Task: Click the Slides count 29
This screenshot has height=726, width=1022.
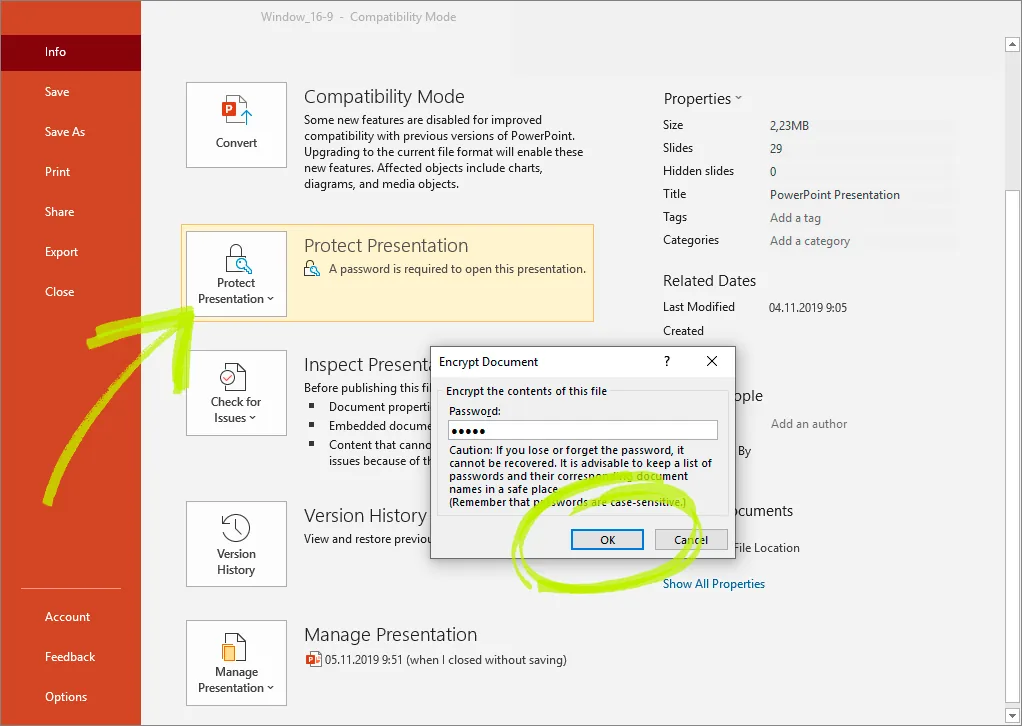Action: pos(776,149)
